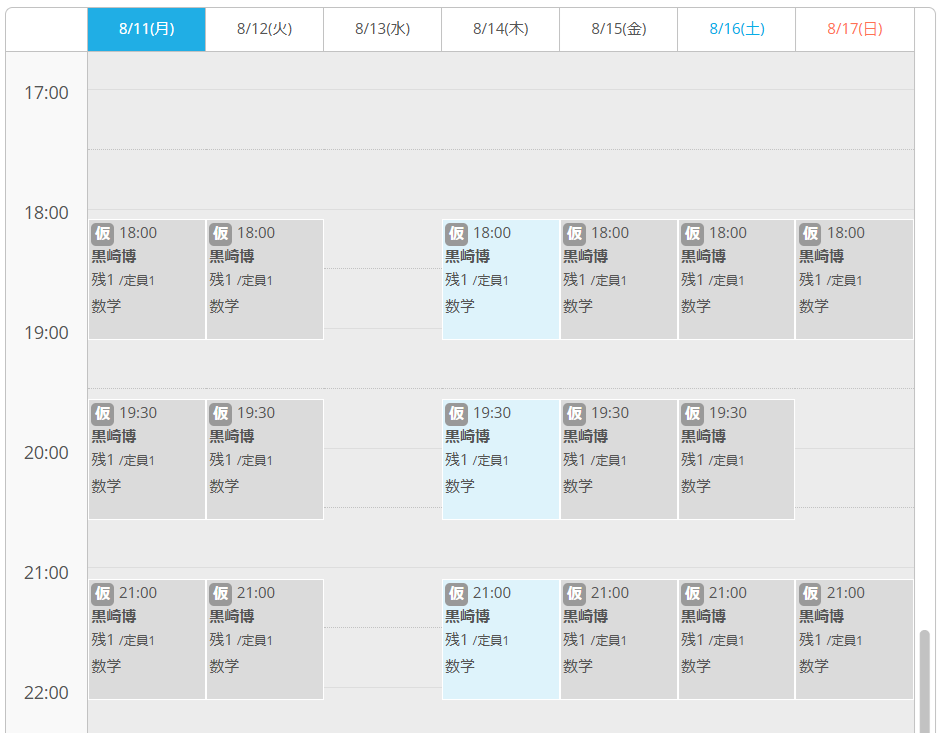Image resolution: width=944 pixels, height=741 pixels.
Task: Open the 21:00 数学 lesson on 8/12
Action: 265,639
